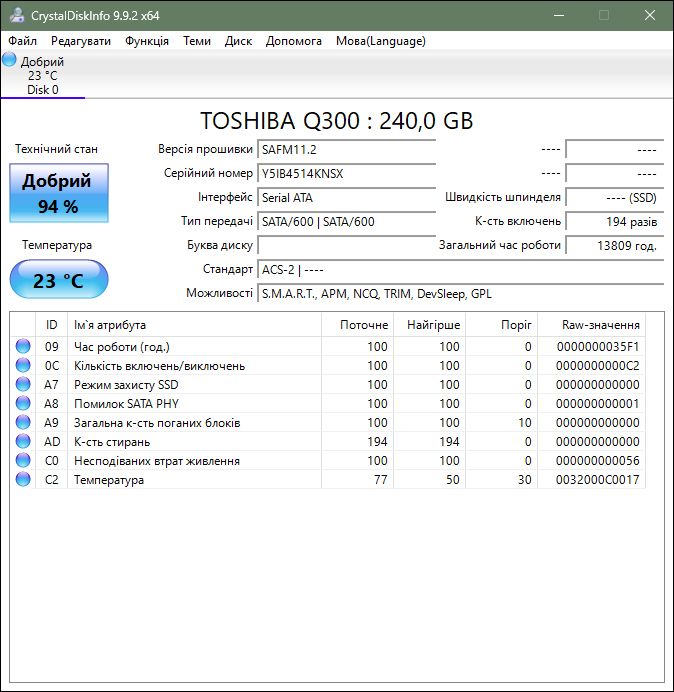
Task: Click raw value 0000000035F1
Action: pos(598,346)
